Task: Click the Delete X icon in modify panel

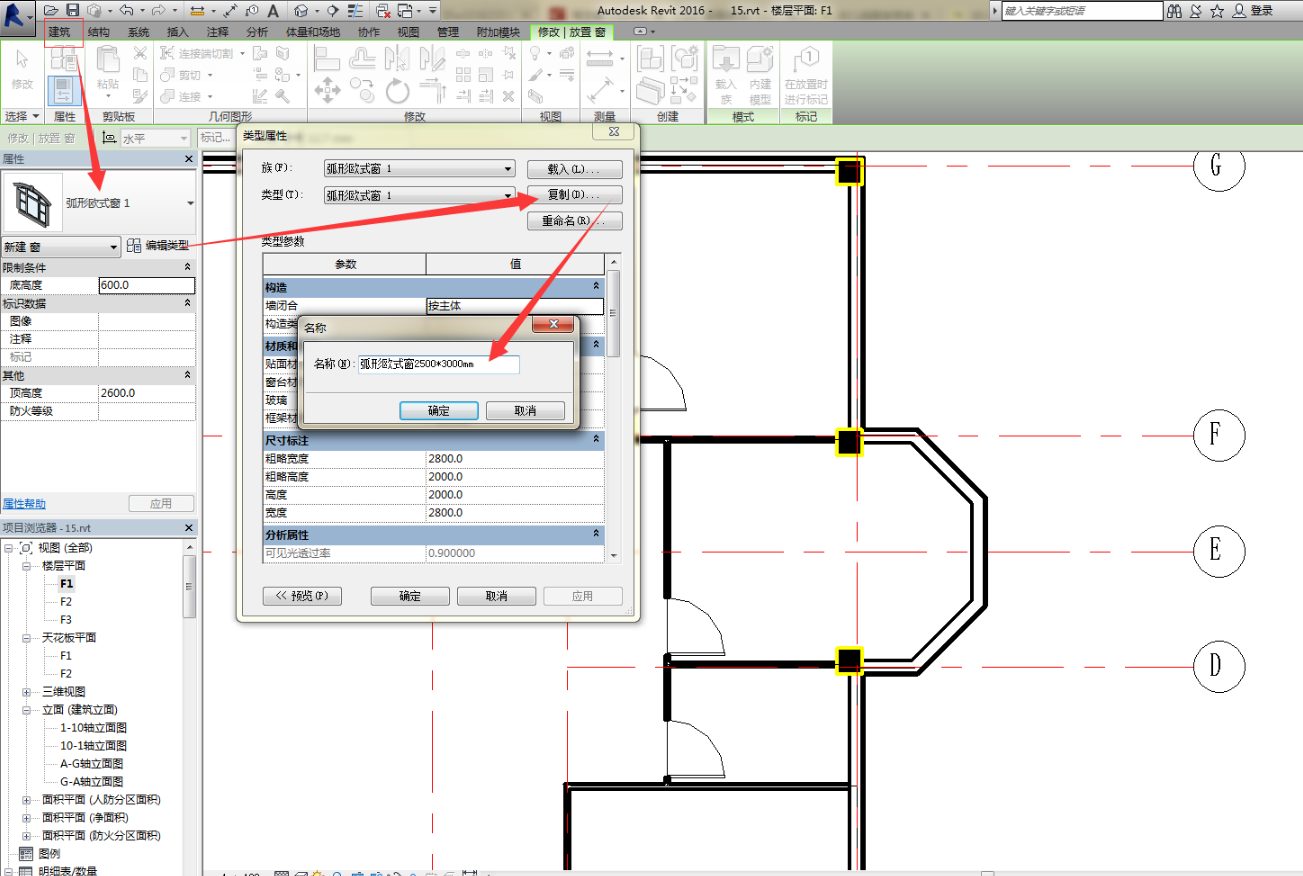Action: [x=509, y=96]
